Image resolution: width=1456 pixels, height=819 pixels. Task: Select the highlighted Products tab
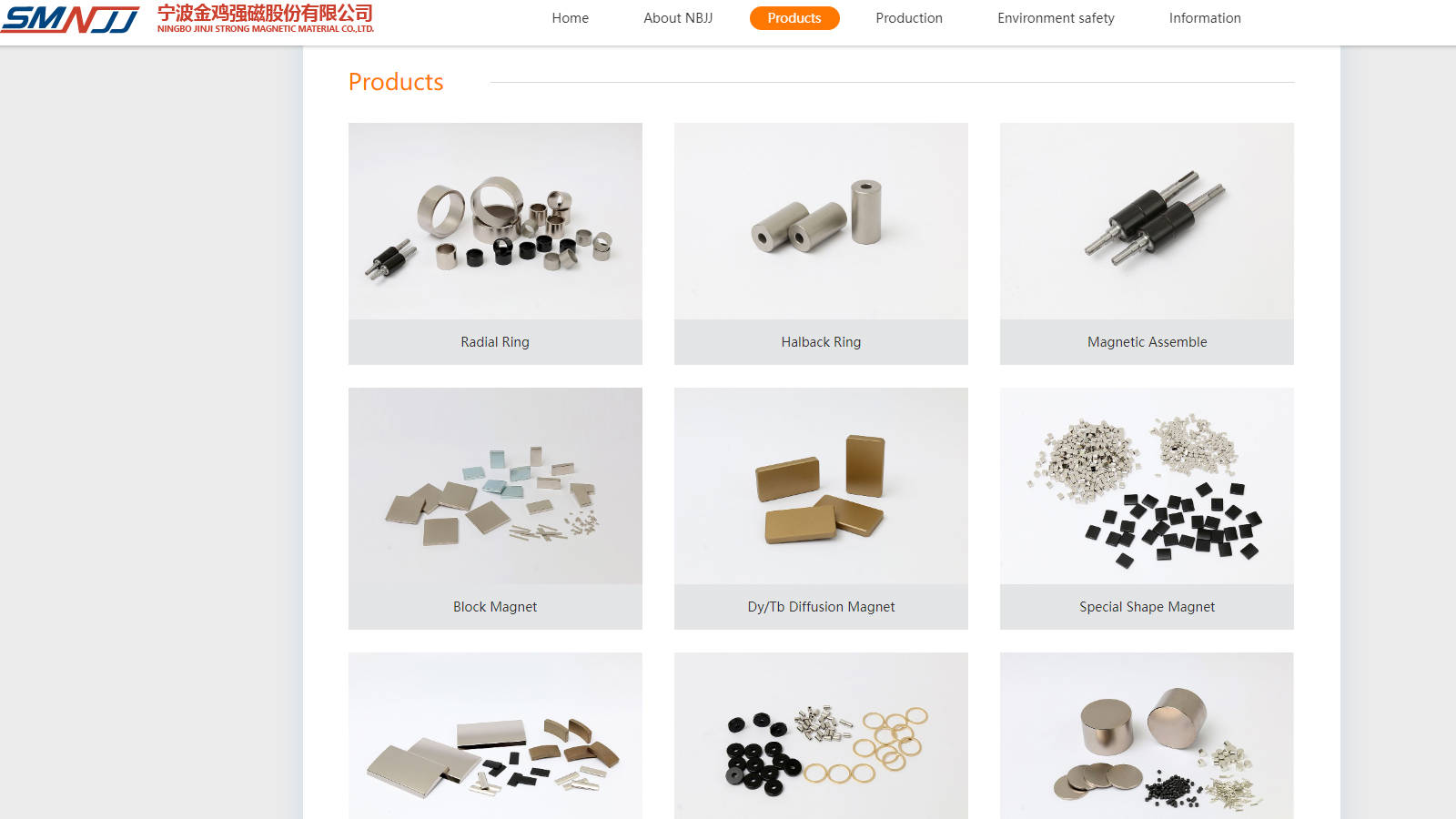[794, 18]
